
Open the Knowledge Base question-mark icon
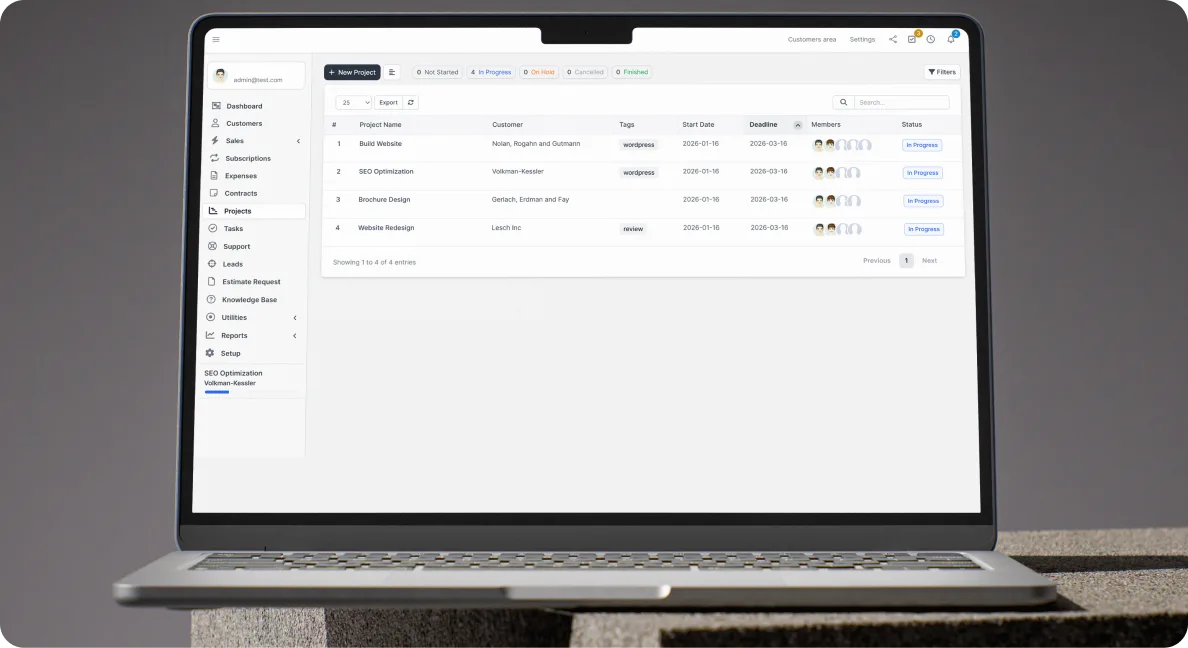(212, 299)
